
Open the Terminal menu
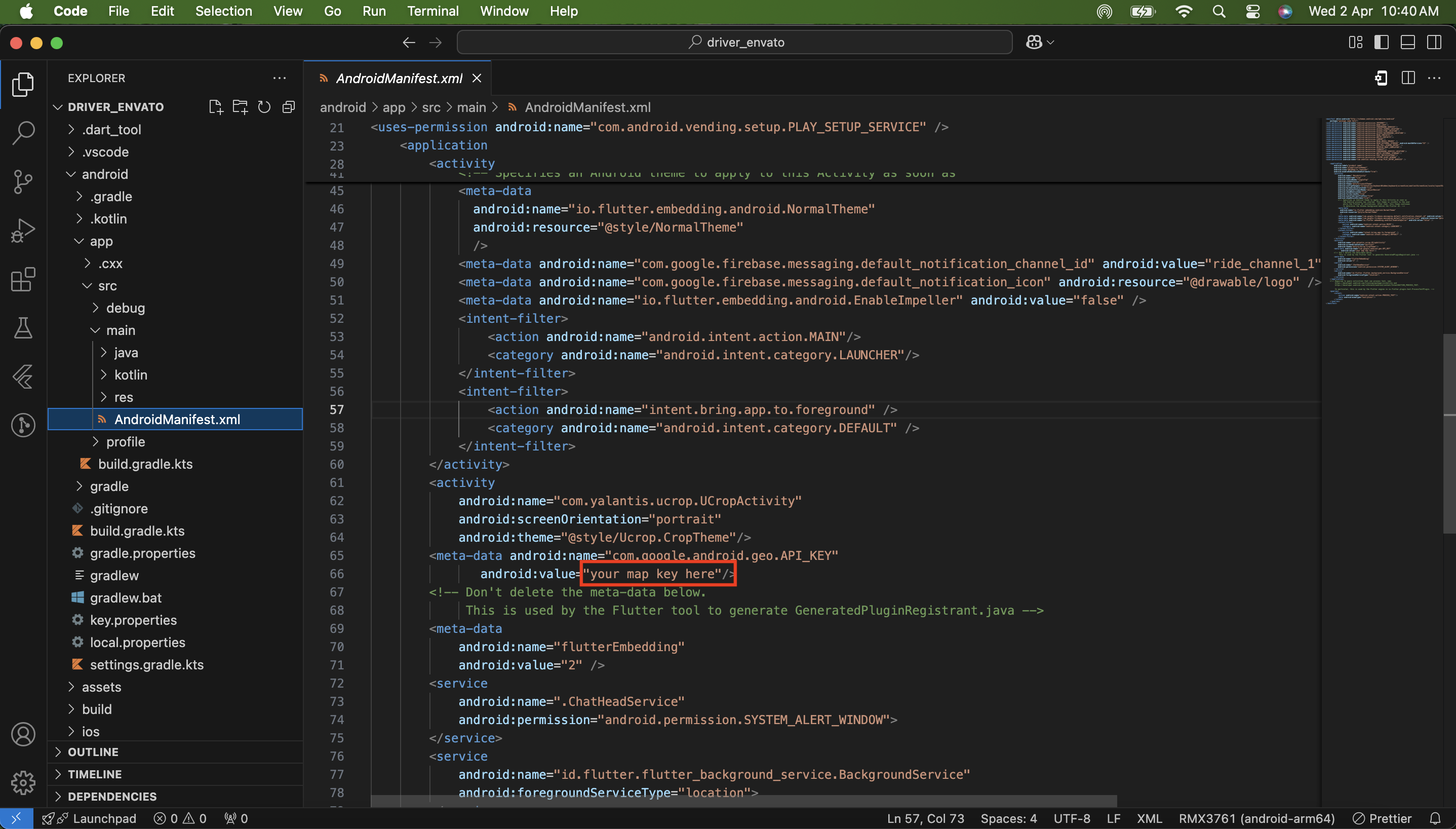pyautogui.click(x=432, y=11)
